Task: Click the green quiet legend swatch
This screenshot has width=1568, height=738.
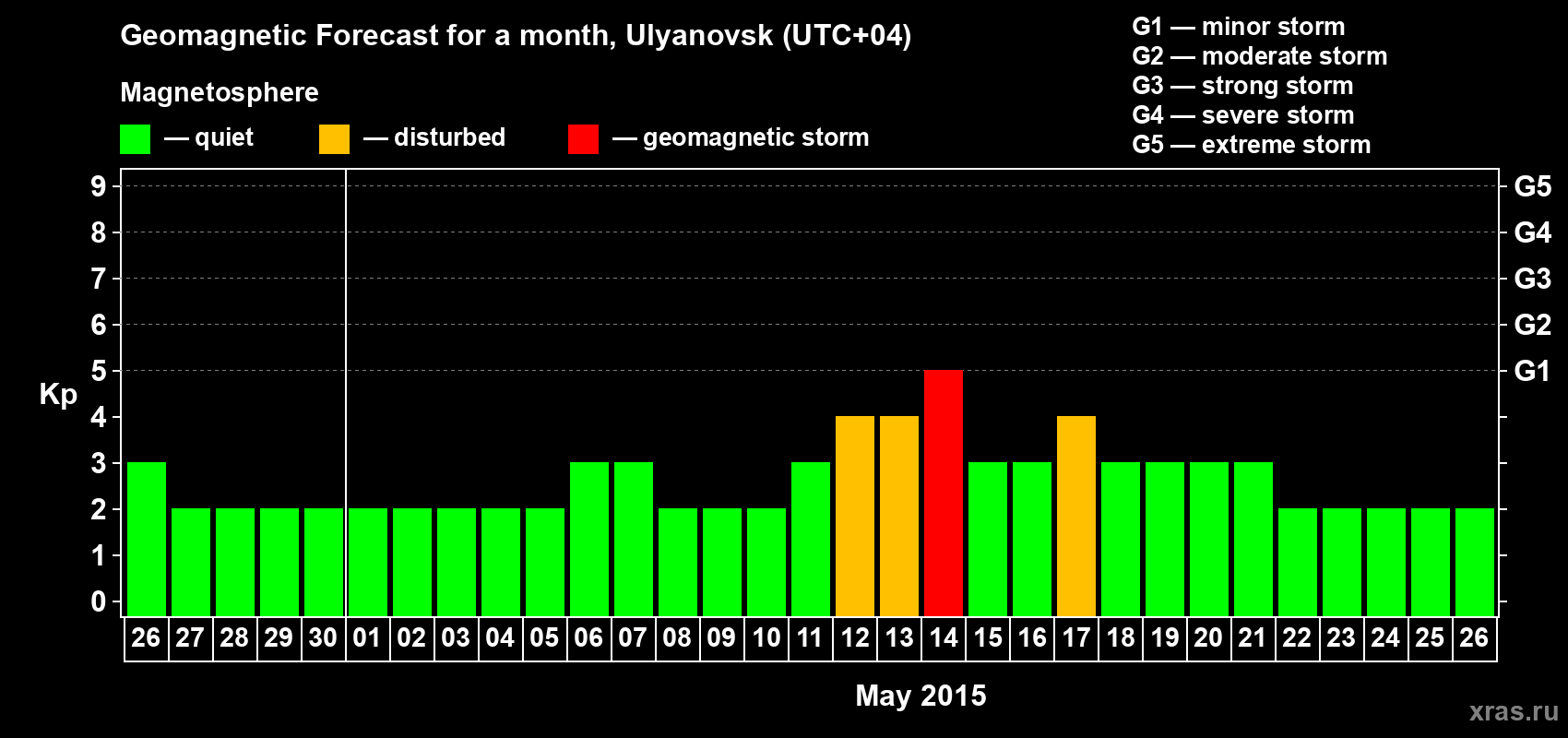Action: [136, 139]
